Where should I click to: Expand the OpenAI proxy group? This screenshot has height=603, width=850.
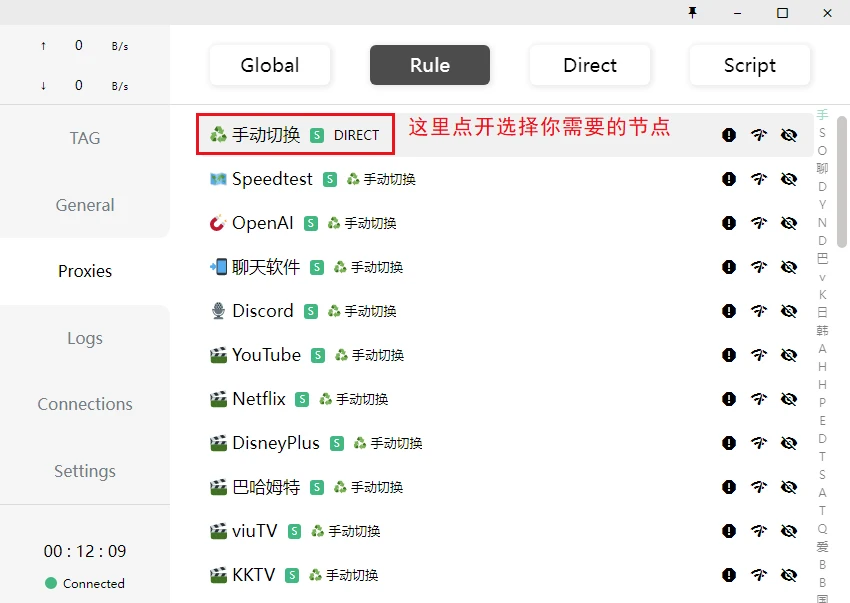click(x=504, y=223)
